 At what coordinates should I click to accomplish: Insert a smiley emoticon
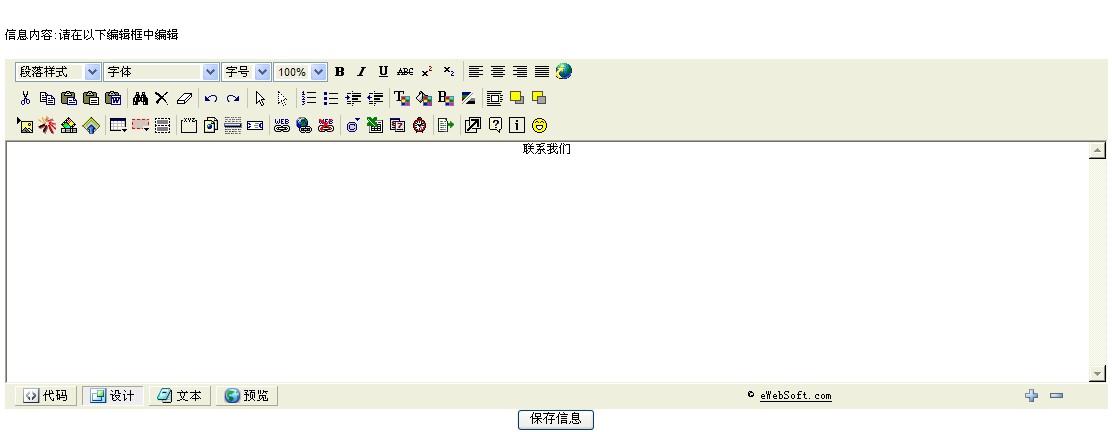(540, 126)
